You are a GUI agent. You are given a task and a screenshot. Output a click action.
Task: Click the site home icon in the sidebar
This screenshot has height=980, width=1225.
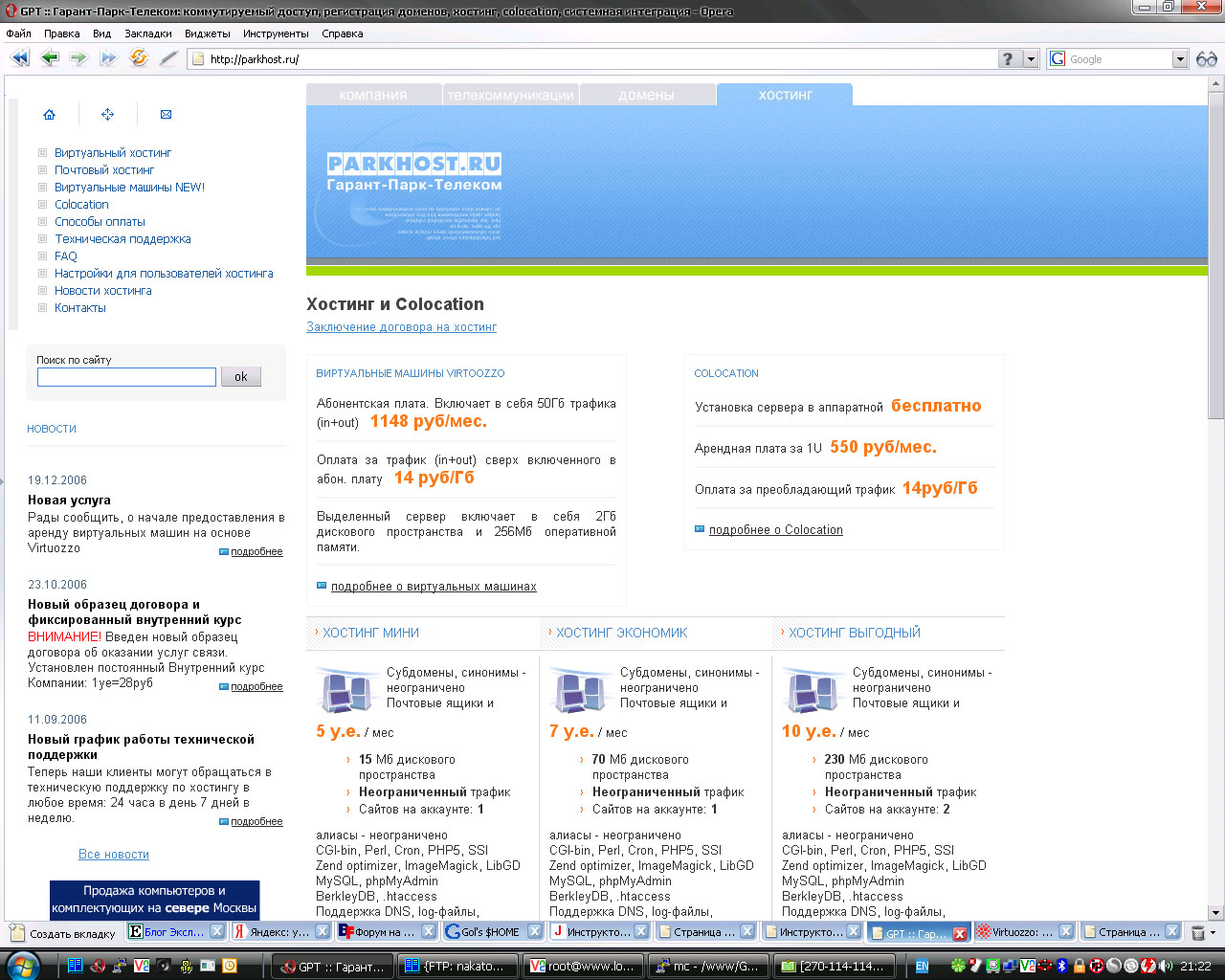tap(49, 114)
